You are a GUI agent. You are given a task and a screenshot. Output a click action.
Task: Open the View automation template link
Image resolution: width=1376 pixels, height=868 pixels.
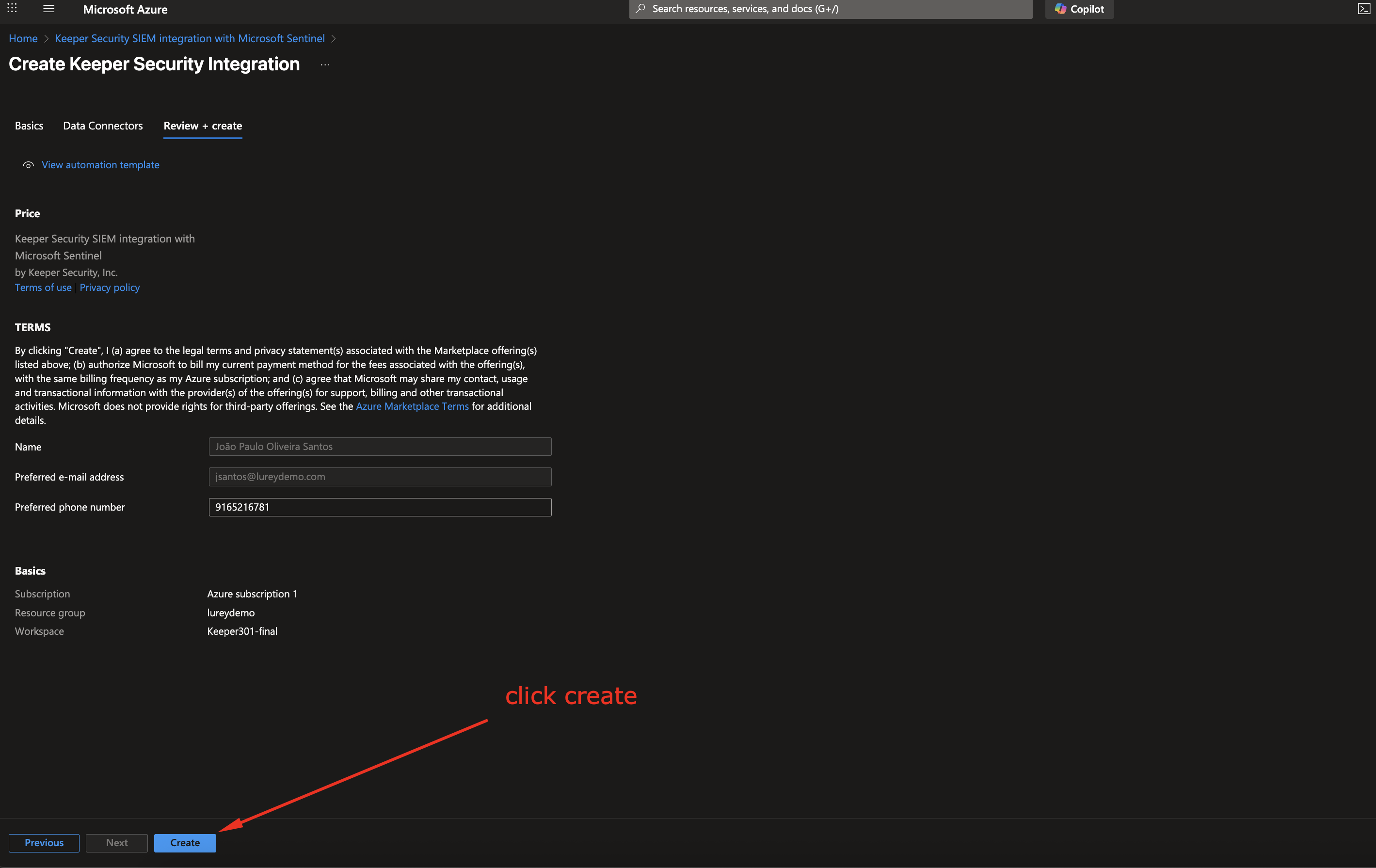(x=100, y=164)
